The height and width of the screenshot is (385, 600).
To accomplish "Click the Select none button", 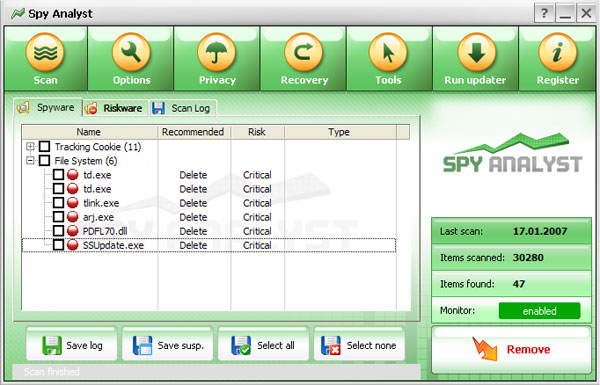I will [359, 345].
